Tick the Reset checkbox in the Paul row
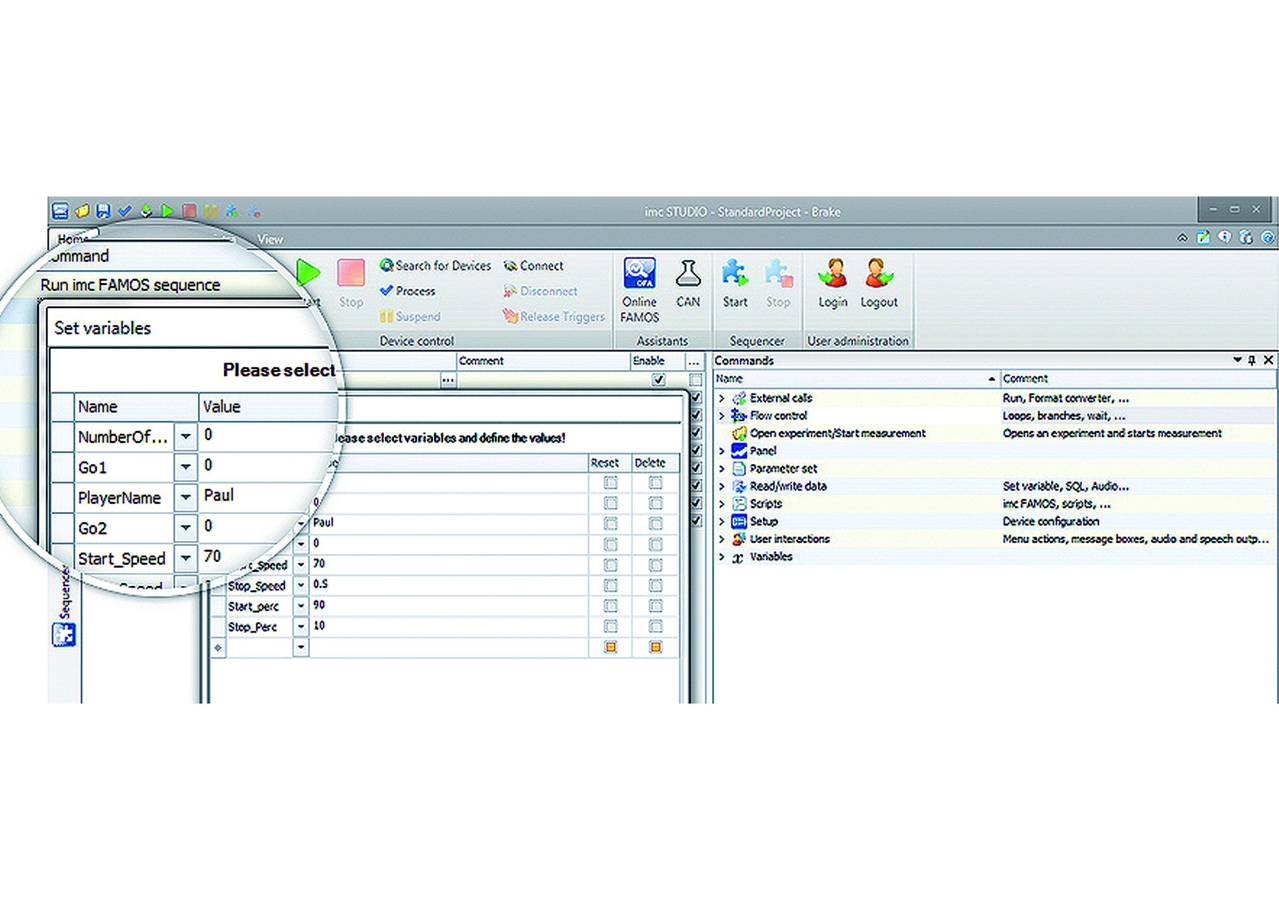1279x900 pixels. [x=610, y=523]
